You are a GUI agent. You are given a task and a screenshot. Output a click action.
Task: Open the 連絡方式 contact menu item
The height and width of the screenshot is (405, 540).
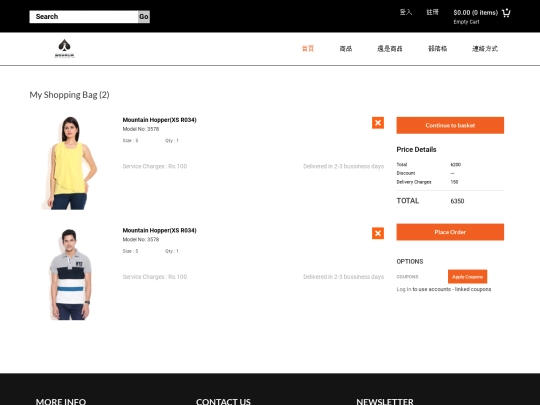pyautogui.click(x=485, y=49)
